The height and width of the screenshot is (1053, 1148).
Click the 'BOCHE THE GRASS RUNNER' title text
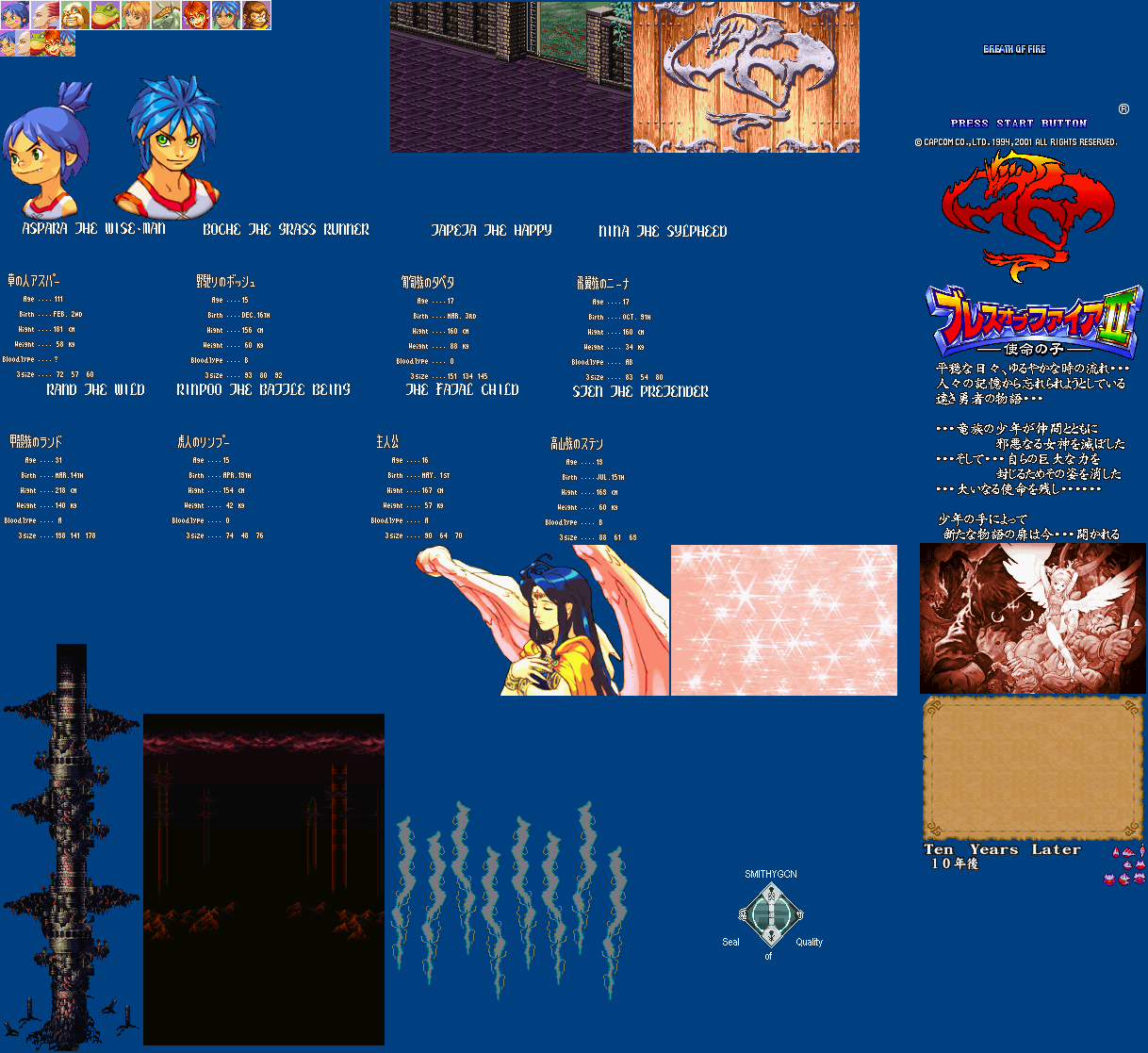pyautogui.click(x=286, y=229)
